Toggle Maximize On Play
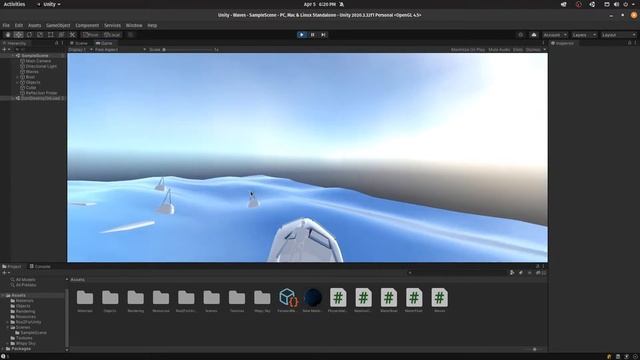Image resolution: width=640 pixels, height=360 pixels. [468, 50]
